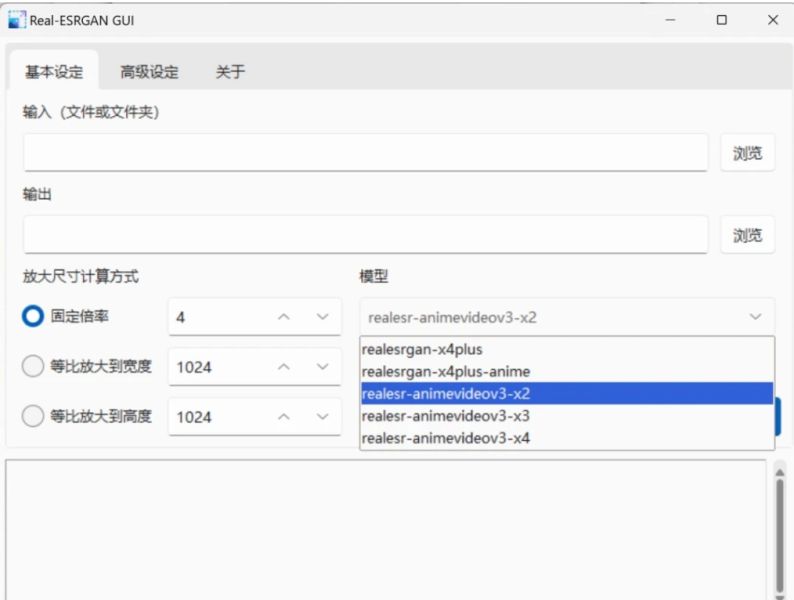Click 浏览 button for the output path

(747, 235)
